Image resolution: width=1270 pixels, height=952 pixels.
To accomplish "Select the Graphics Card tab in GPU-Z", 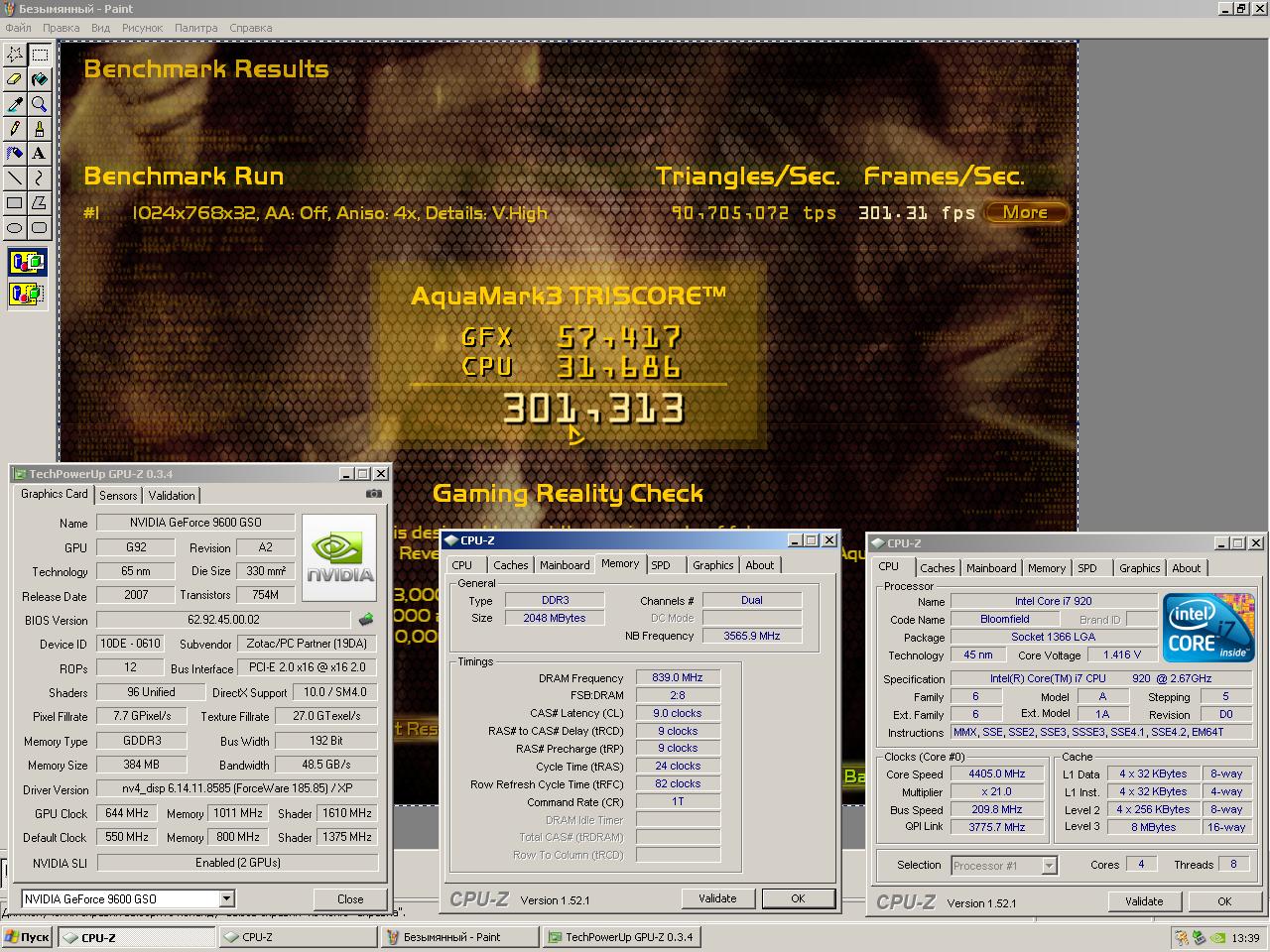I will pos(55,494).
